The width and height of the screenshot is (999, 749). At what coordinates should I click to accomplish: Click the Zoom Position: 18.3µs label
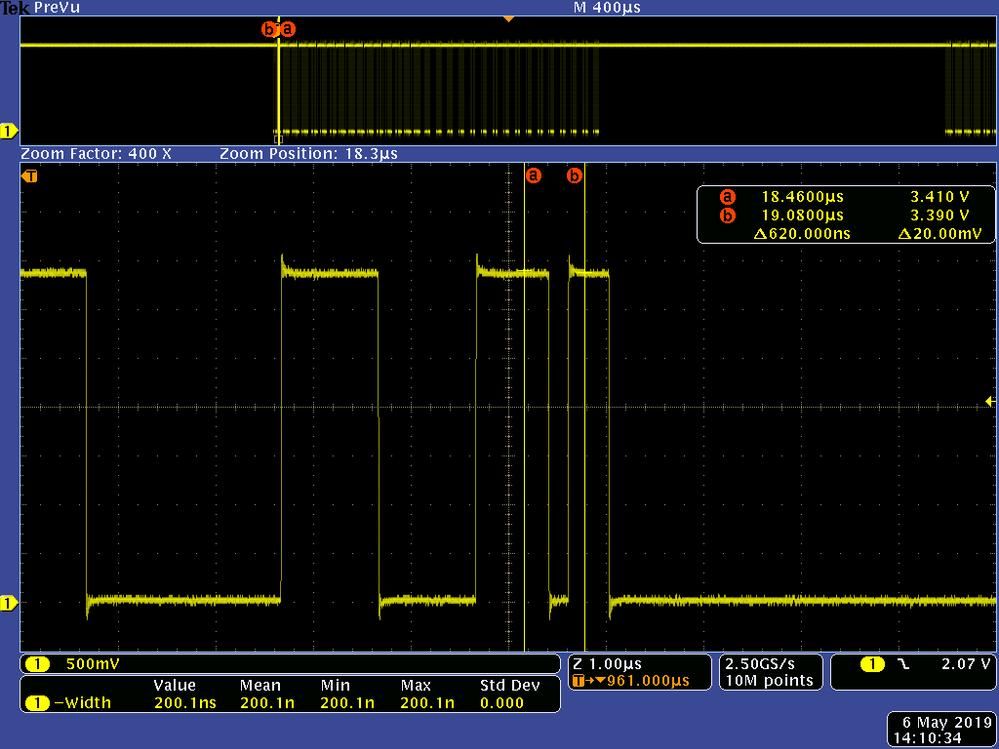[x=309, y=153]
